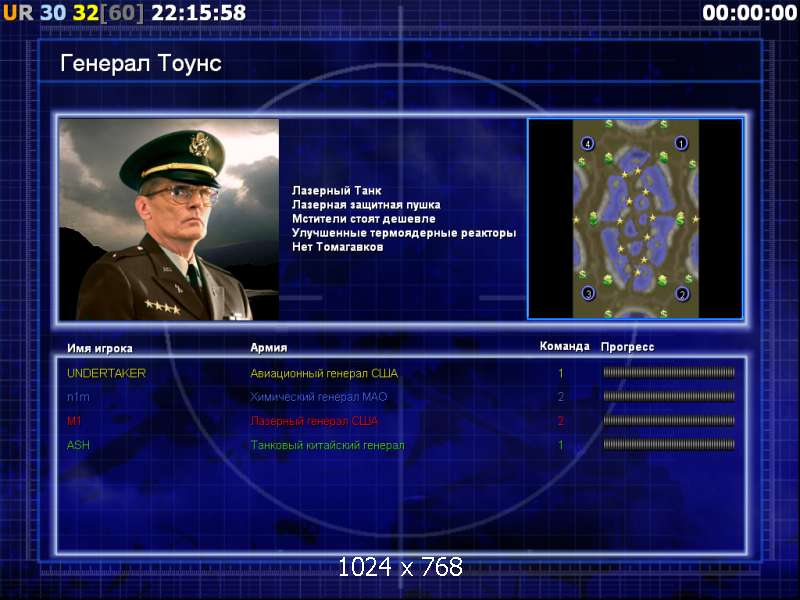Click "Авиационный генерал США" army entry
The width and height of the screenshot is (800, 600).
(324, 373)
